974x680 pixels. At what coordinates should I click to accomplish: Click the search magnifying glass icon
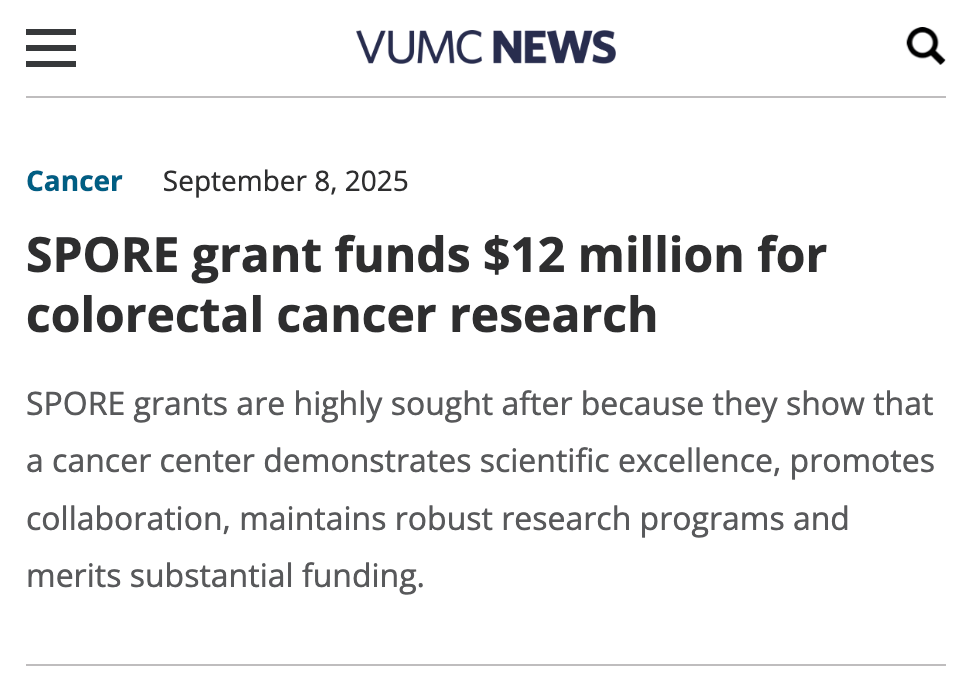pos(925,46)
